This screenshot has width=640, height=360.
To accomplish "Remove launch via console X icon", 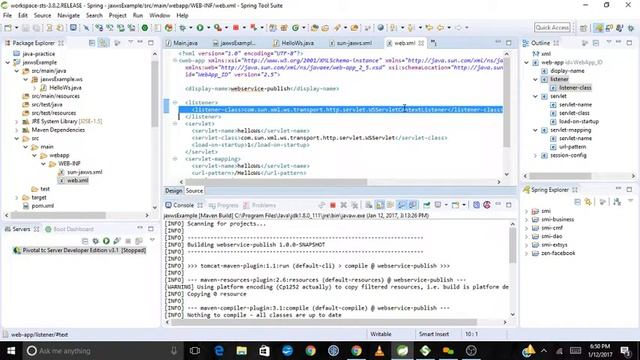I will [x=344, y=205].
